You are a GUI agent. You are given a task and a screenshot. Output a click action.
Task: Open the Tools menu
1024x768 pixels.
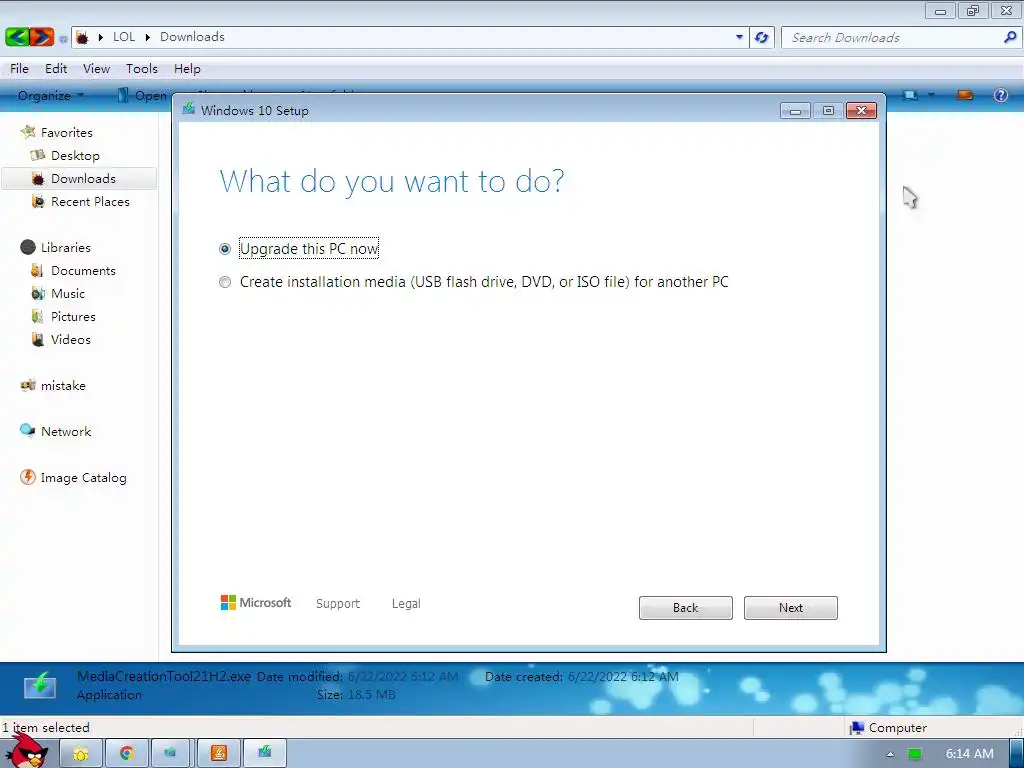click(142, 69)
